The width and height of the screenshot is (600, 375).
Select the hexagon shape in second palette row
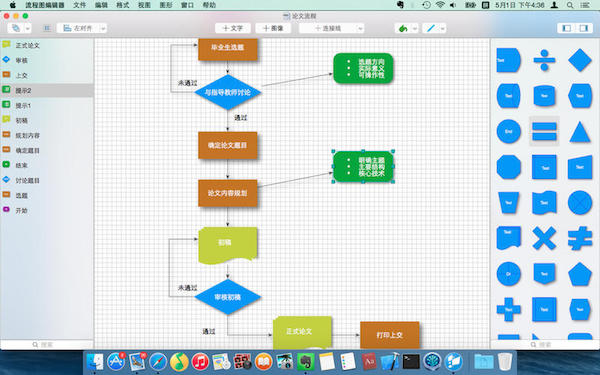580,96
